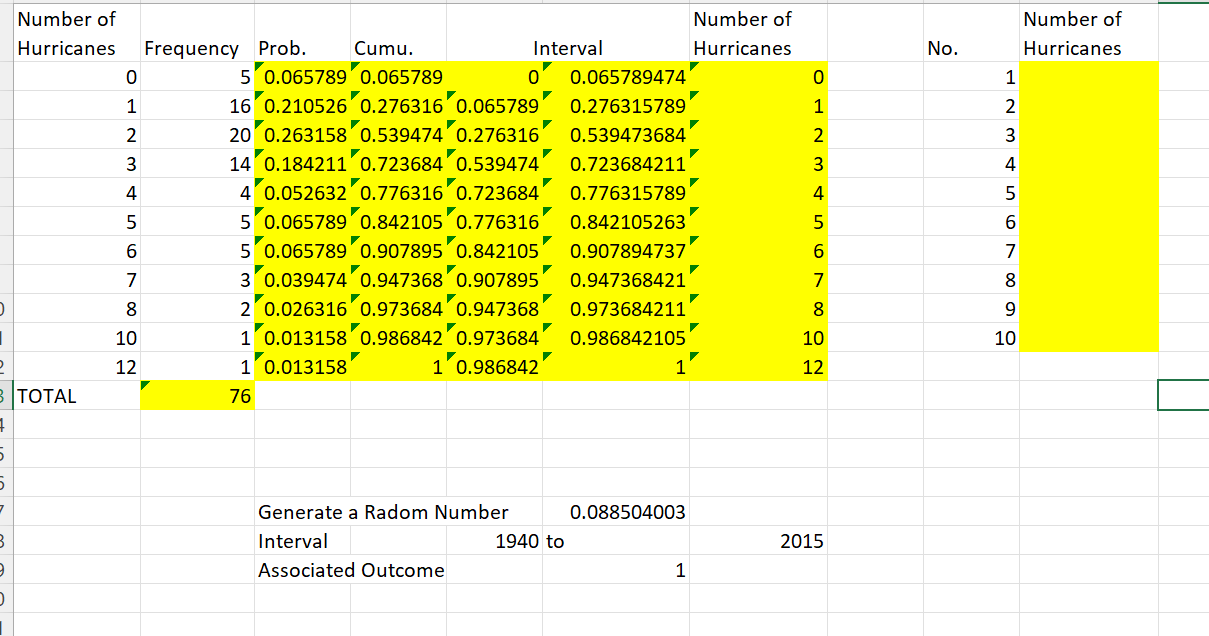
Task: Select the Associated Outcome label cell
Action: pyautogui.click(x=351, y=570)
